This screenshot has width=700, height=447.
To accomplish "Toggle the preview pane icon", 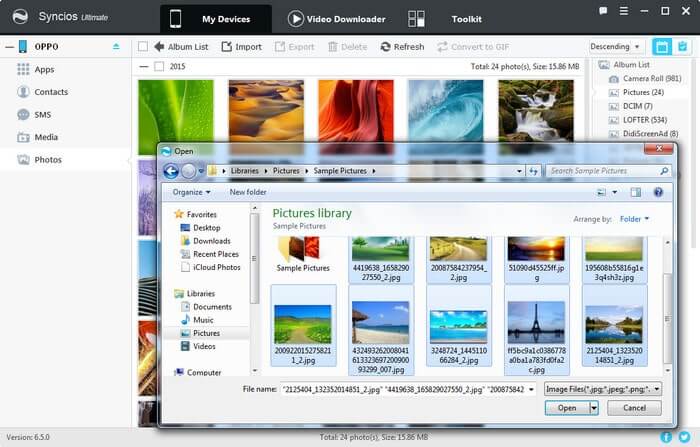I will click(635, 192).
